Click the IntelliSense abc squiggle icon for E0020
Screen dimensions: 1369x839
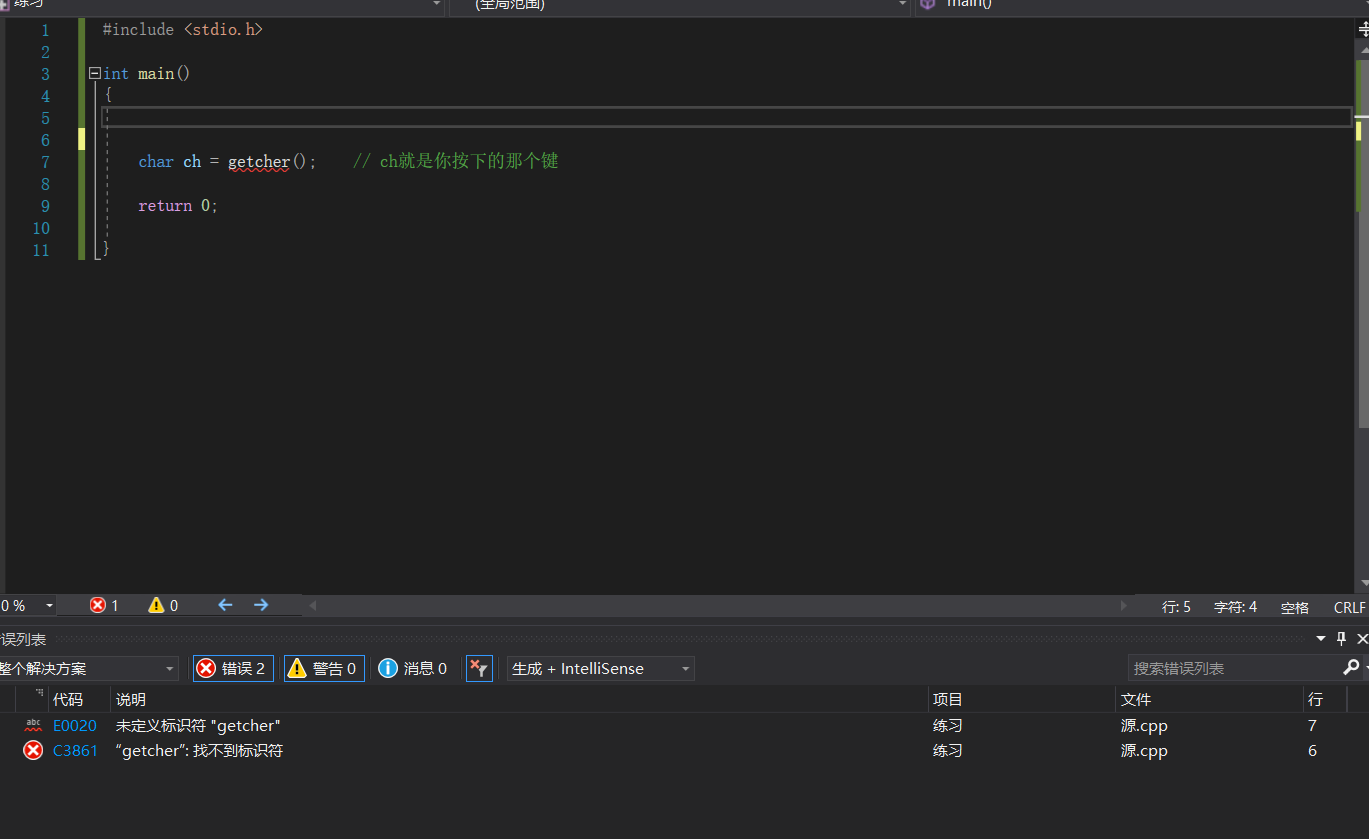33,725
